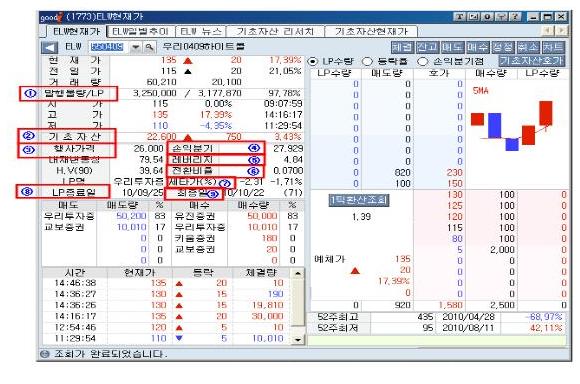Click the 시간 column header

75,273
